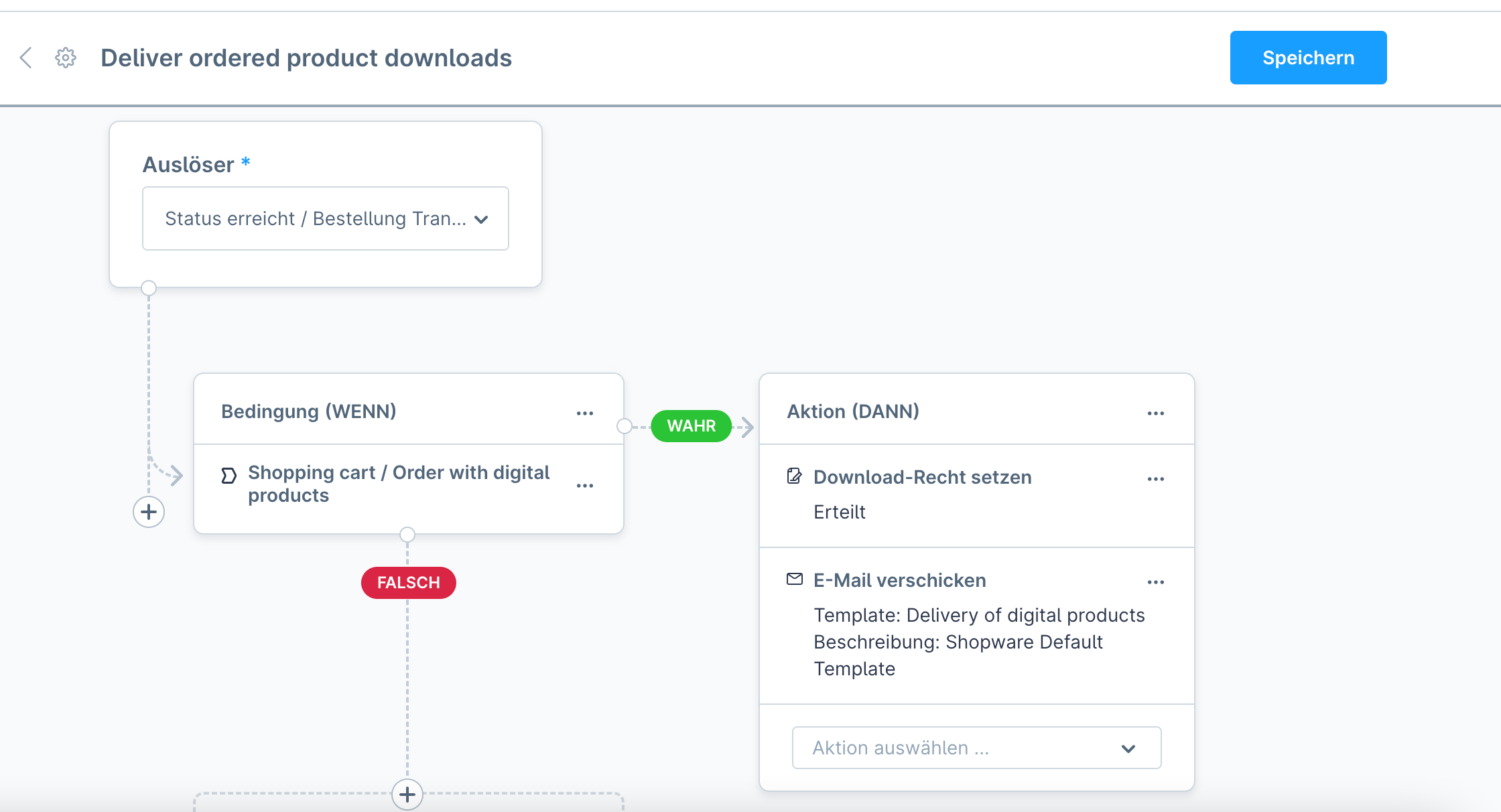Open options for Shopping cart digital products rule
The image size is (1501, 812).
pos(585,485)
